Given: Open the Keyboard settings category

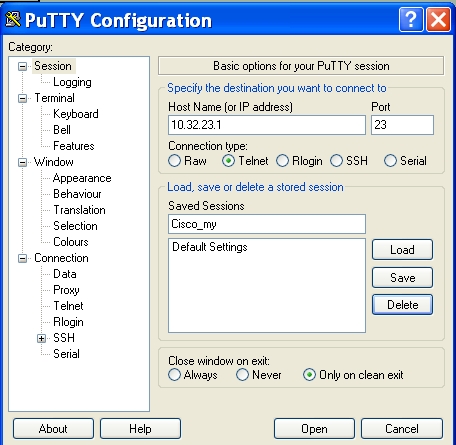Looking at the screenshot, I should (76, 114).
